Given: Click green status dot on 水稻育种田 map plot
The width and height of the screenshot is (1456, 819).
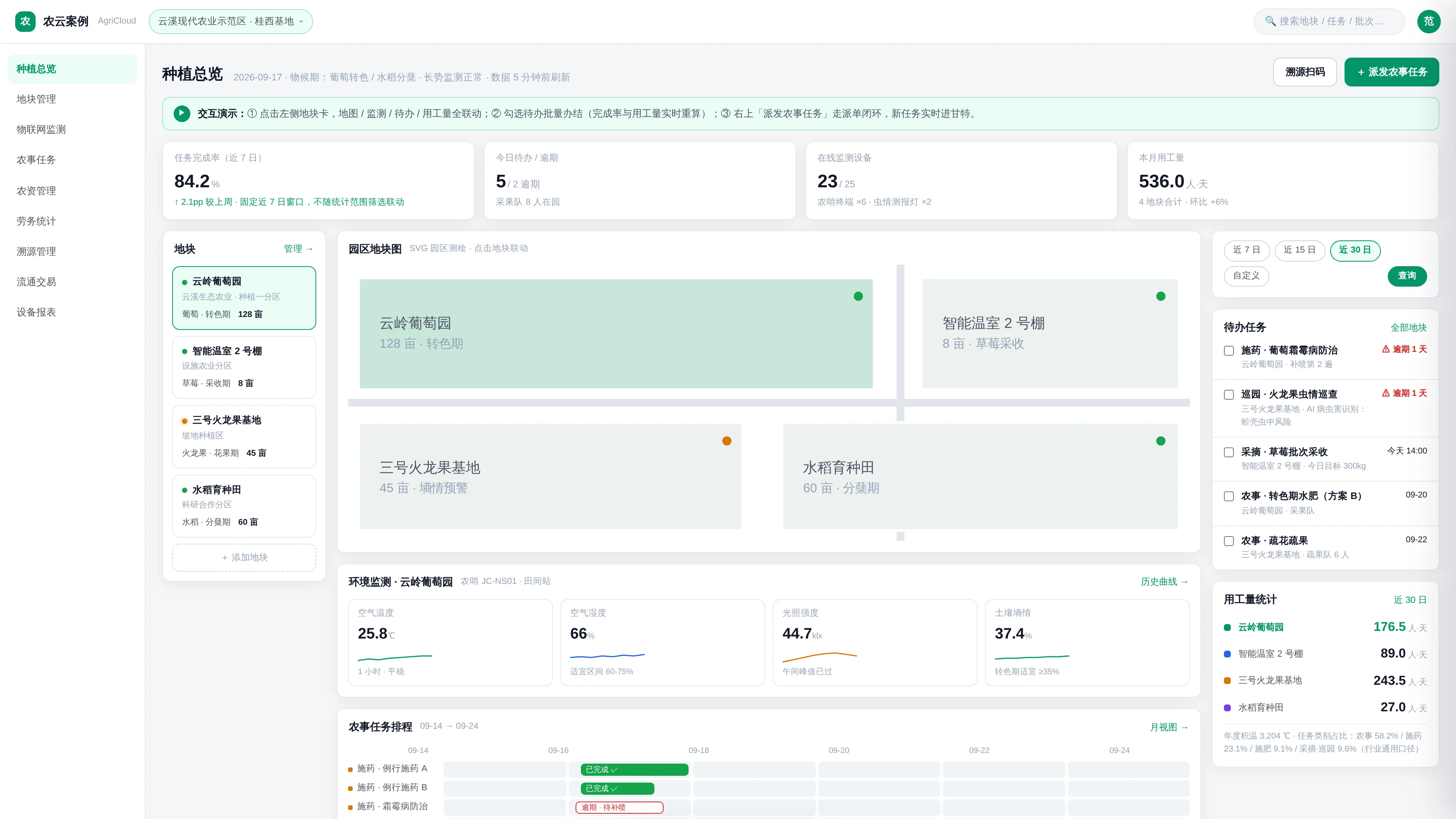Looking at the screenshot, I should click(1160, 441).
